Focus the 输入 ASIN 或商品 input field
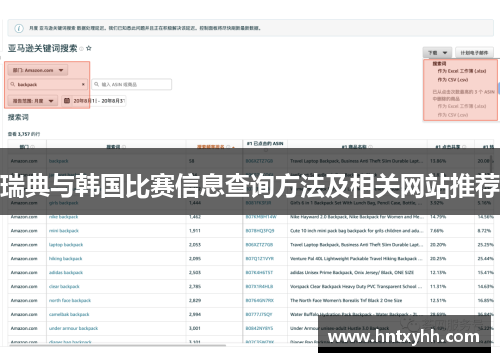 132,84
